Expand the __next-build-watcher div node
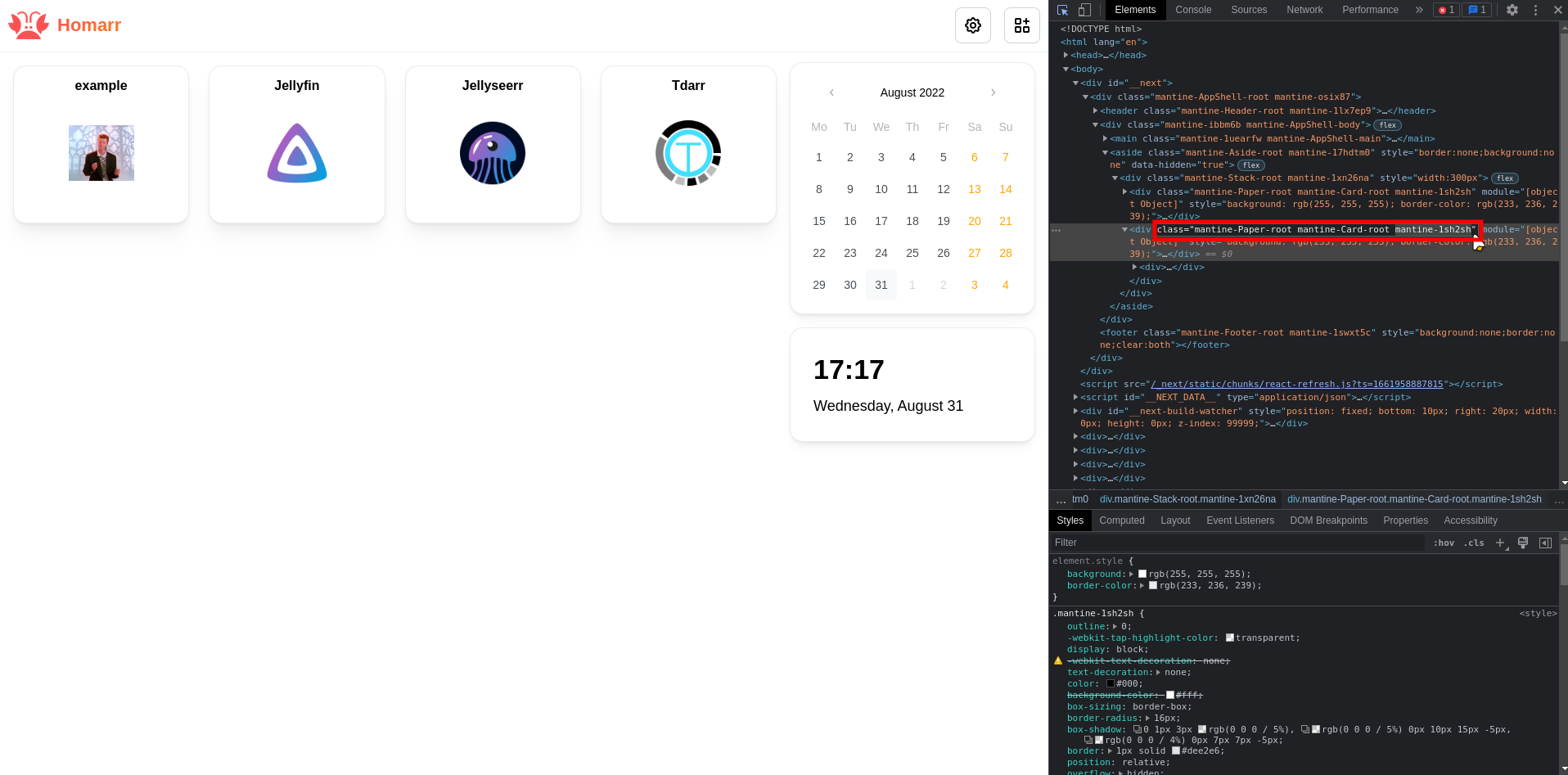 tap(1075, 412)
